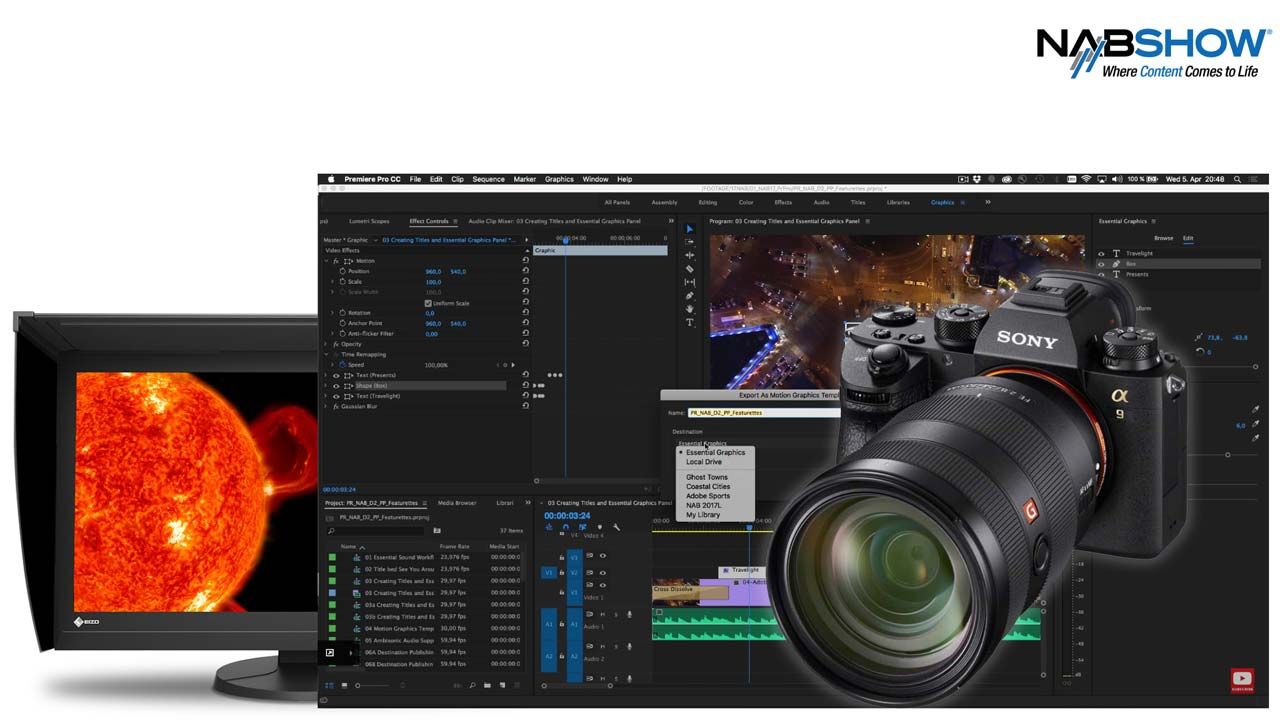The image size is (1280, 720).
Task: Select the Razor tool
Action: pyautogui.click(x=689, y=269)
